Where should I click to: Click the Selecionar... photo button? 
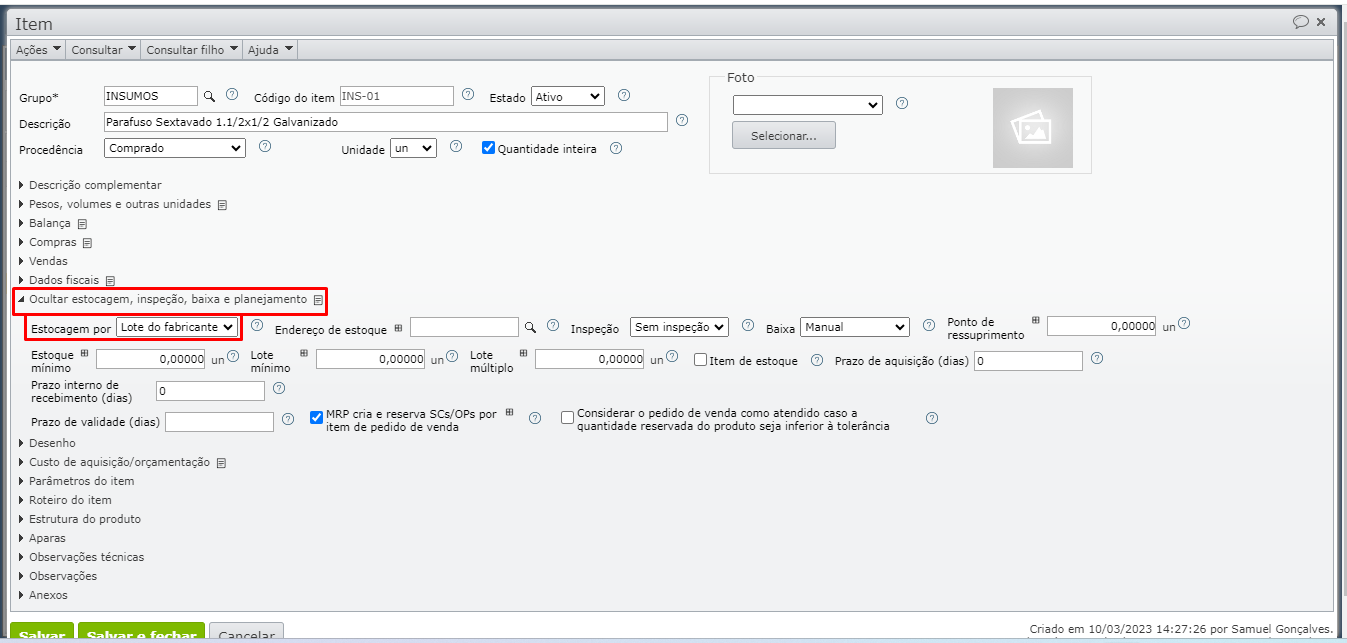point(784,135)
